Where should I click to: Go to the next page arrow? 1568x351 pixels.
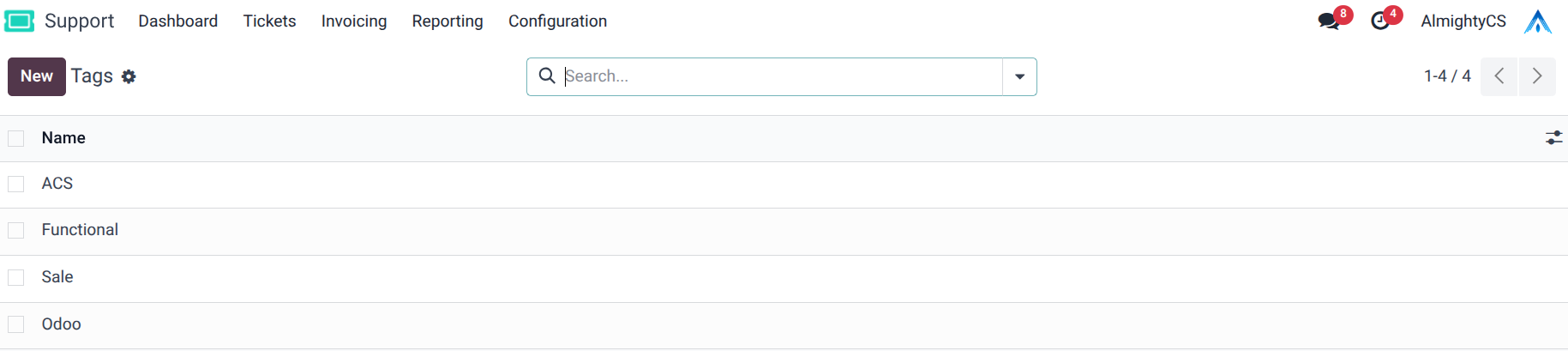1536,76
